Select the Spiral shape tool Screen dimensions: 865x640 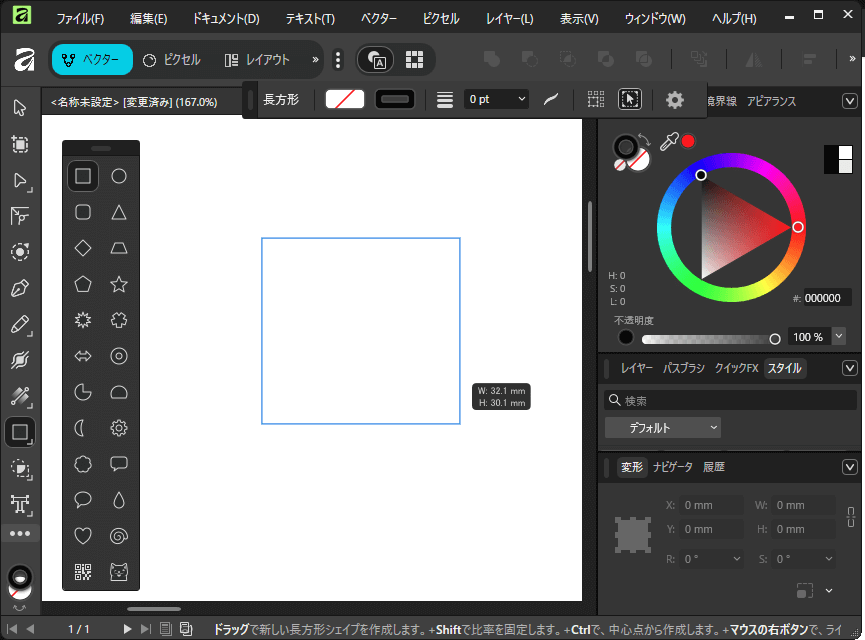pyautogui.click(x=118, y=536)
